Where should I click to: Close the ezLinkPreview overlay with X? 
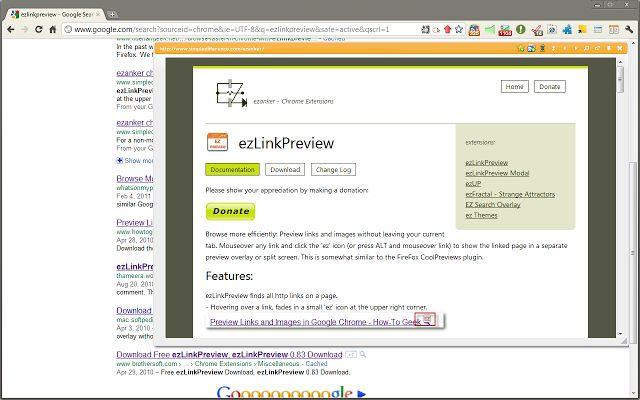[620, 48]
